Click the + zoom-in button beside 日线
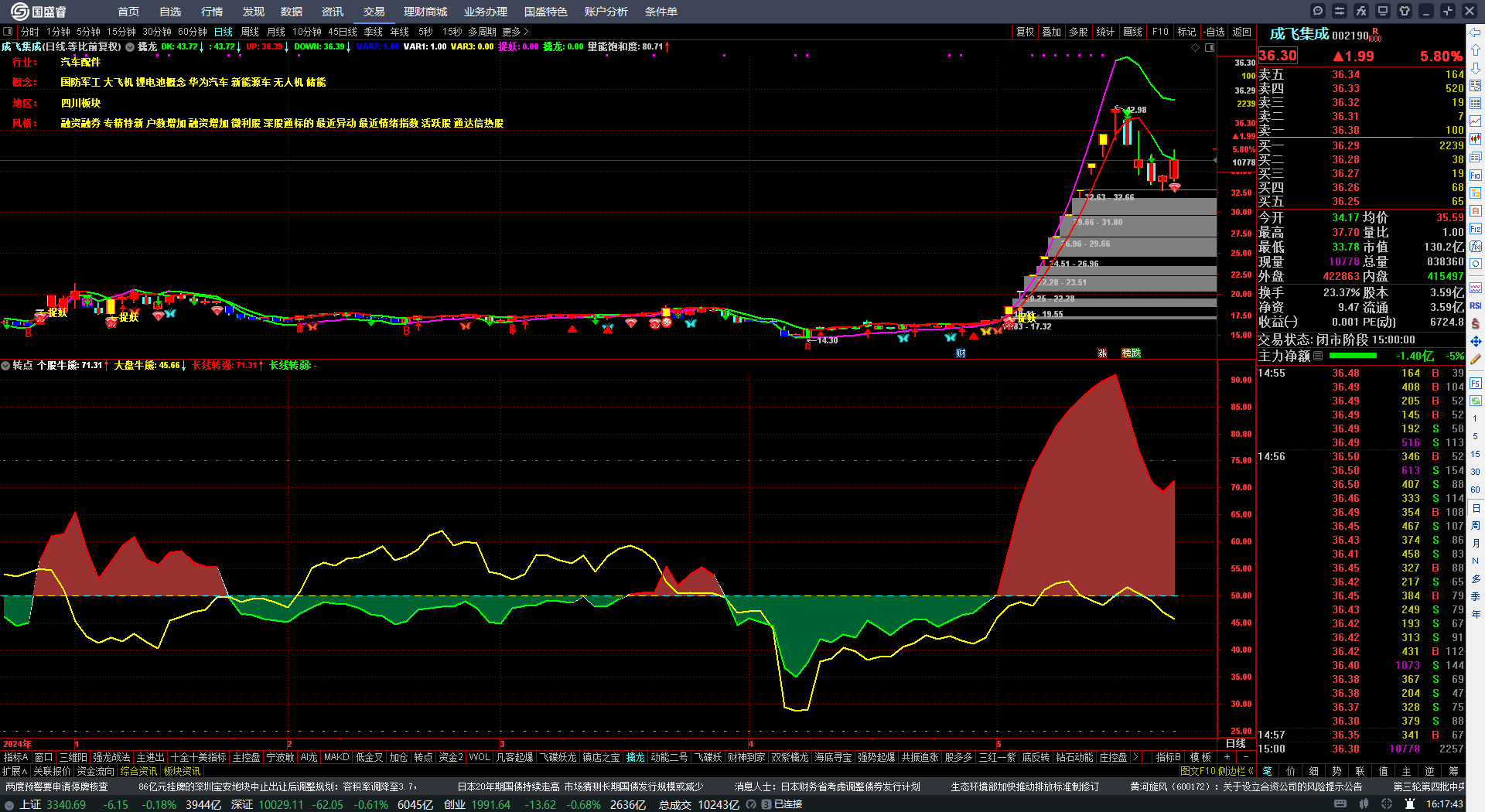Screen dimensions: 1485x812 click(x=1227, y=757)
